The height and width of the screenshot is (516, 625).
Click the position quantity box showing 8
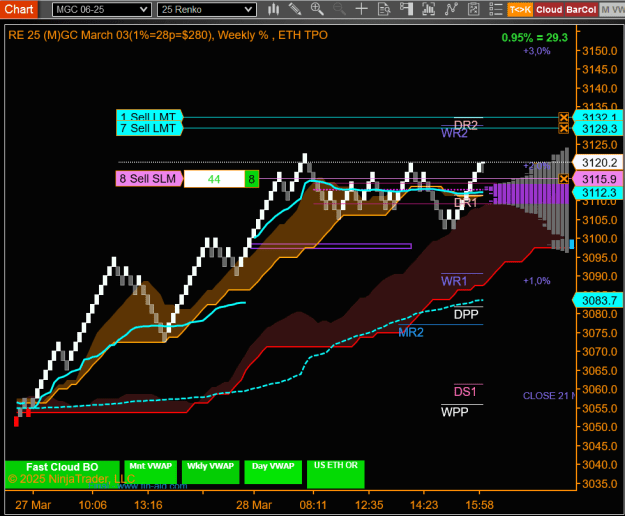[252, 179]
